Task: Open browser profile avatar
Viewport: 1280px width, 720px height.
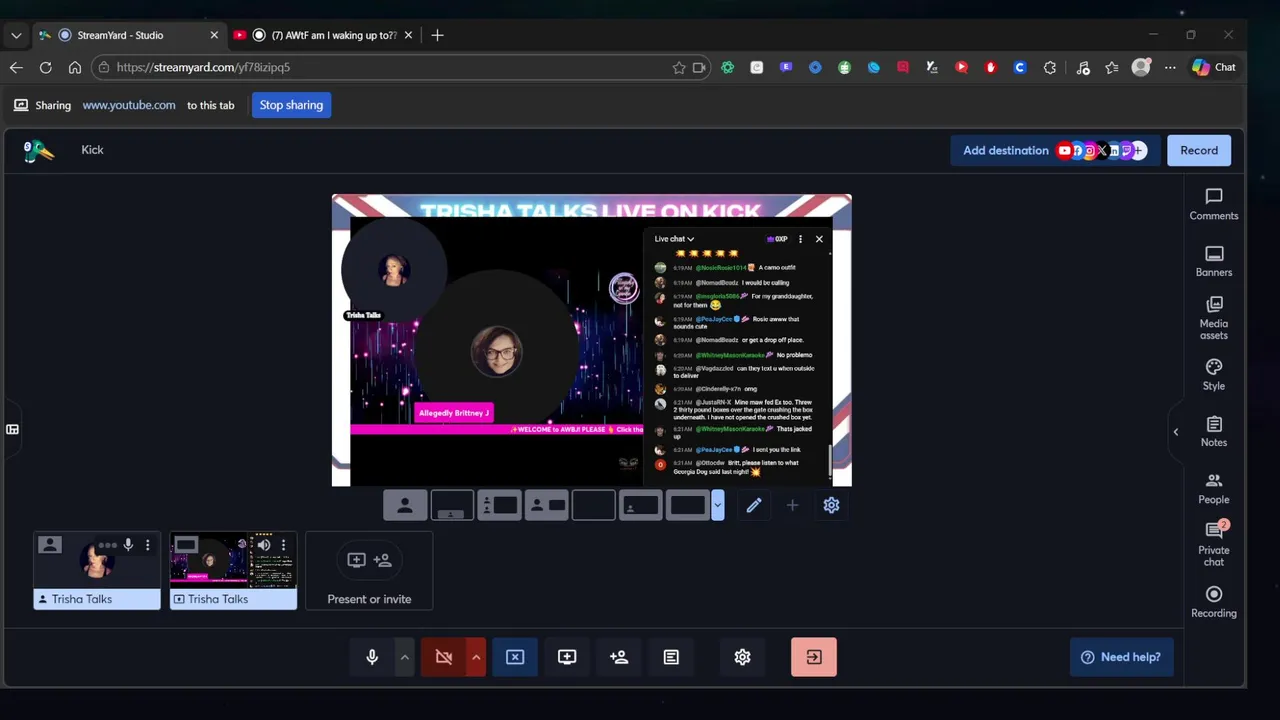Action: pos(1141,67)
